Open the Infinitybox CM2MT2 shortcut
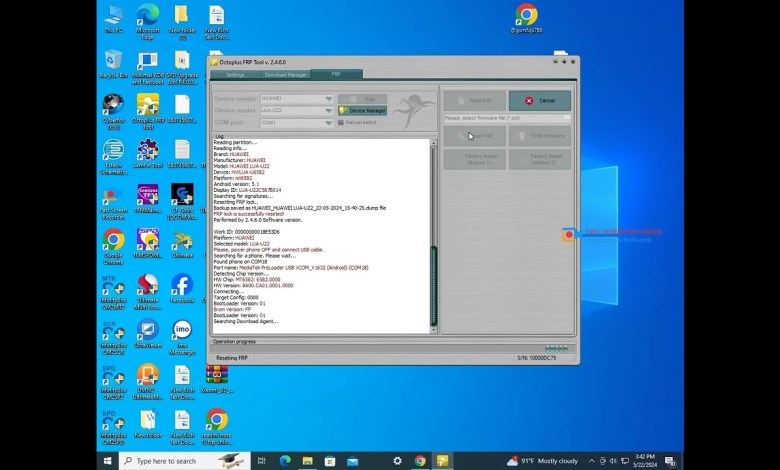Viewport: 780px width, 470px height. click(113, 292)
